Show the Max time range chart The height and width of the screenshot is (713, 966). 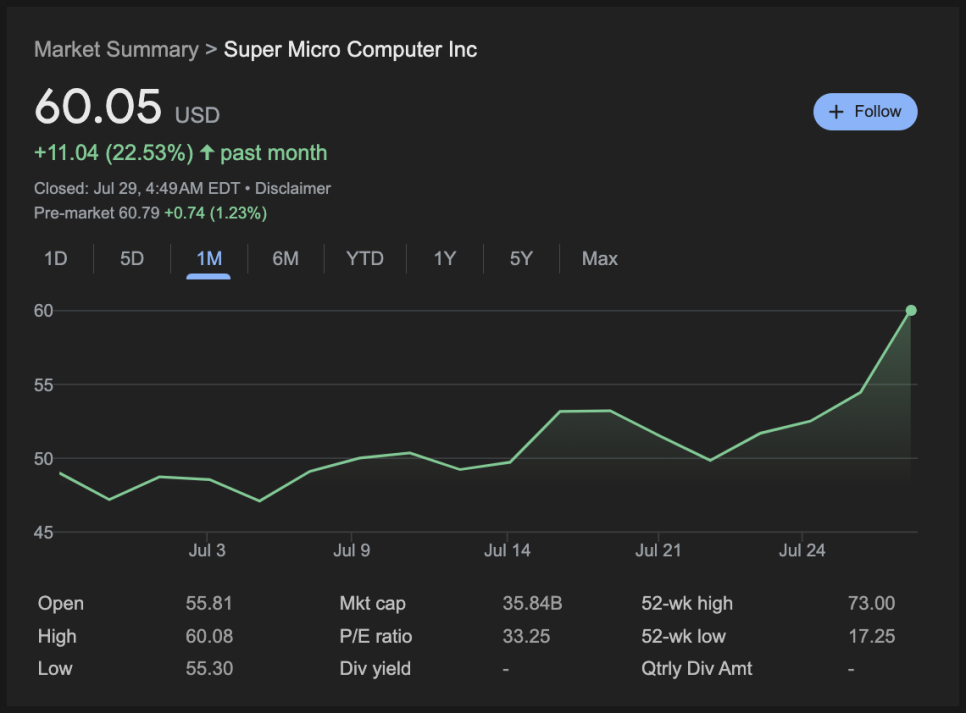600,259
